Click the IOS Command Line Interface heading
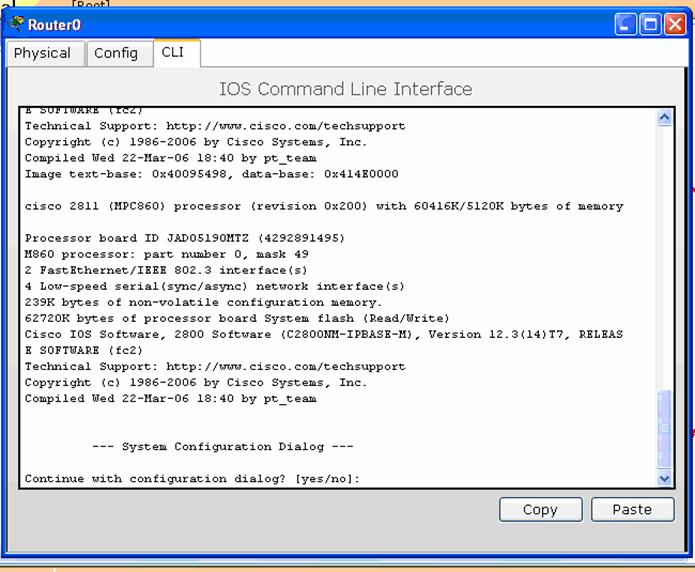 345,89
